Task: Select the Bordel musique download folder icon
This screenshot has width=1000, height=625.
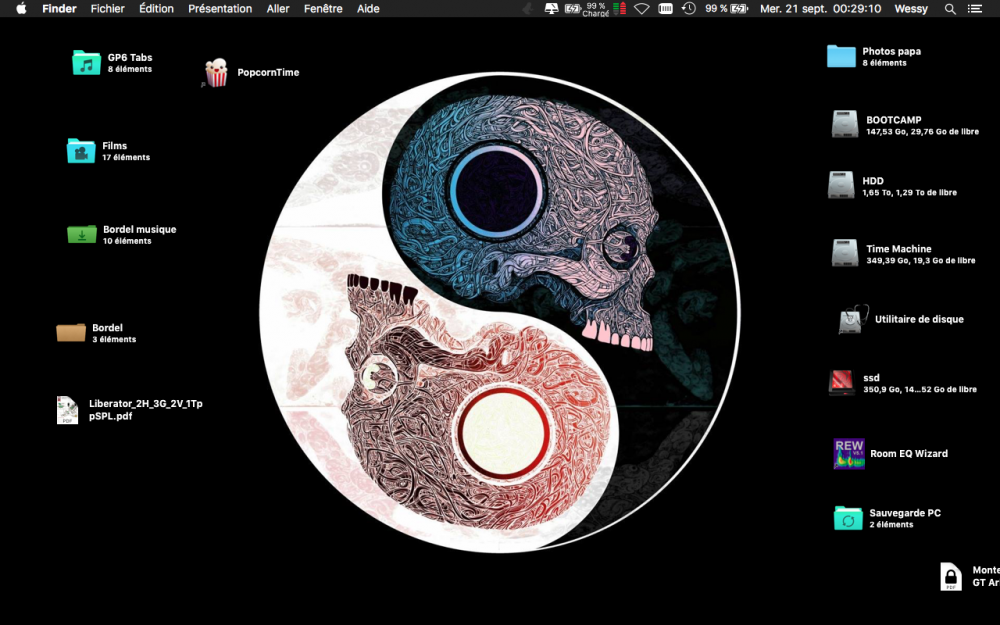Action: coord(82,235)
